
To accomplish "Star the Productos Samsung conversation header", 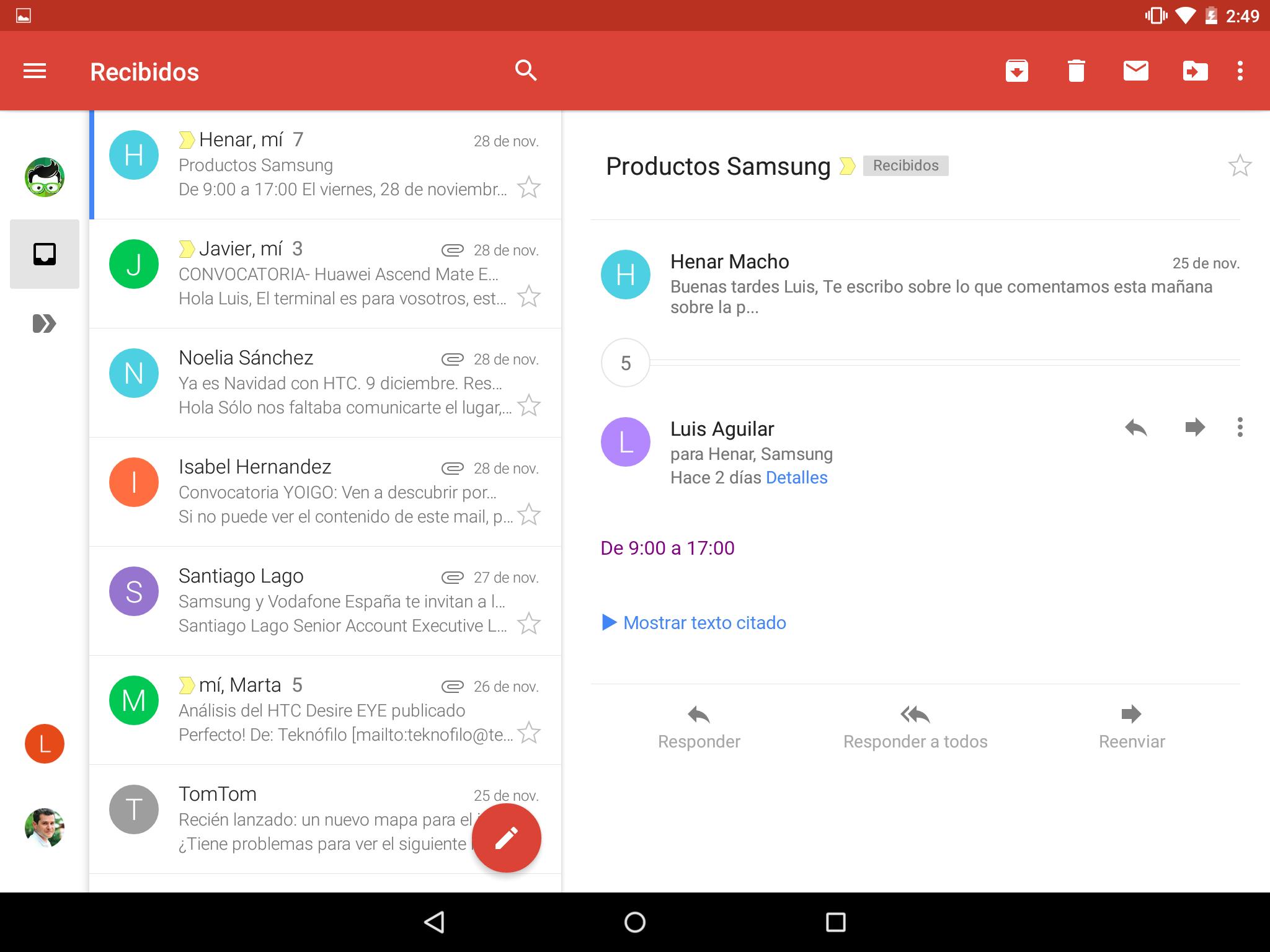I will tap(1239, 165).
